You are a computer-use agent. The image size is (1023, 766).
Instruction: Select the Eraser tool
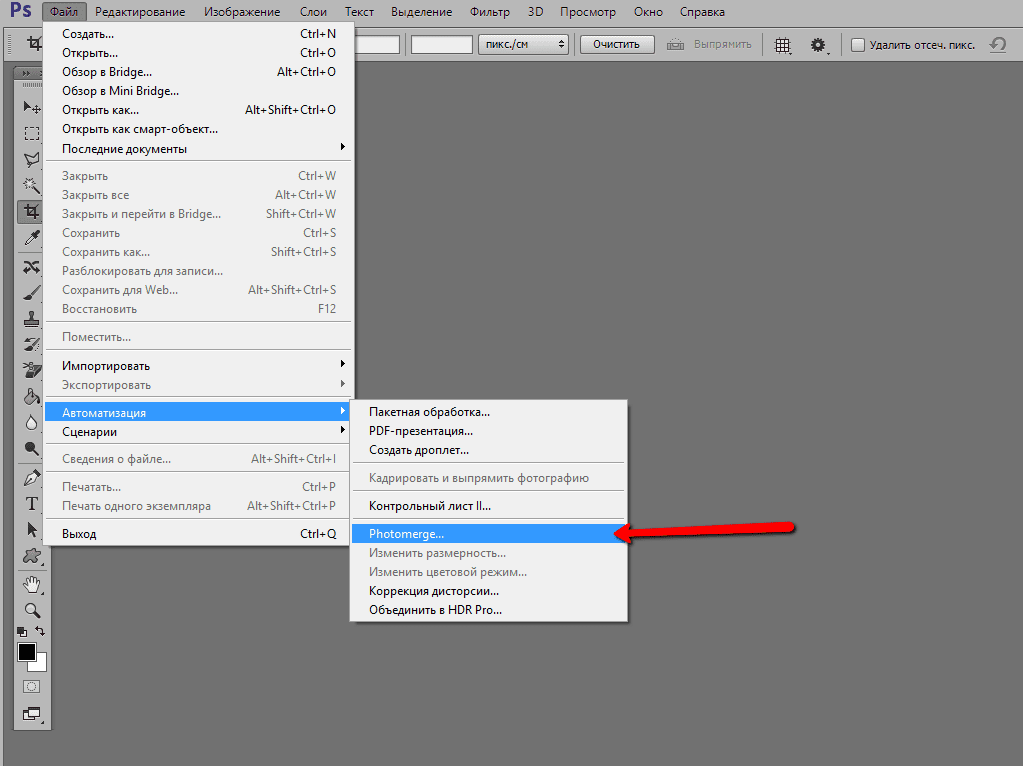pyautogui.click(x=31, y=370)
